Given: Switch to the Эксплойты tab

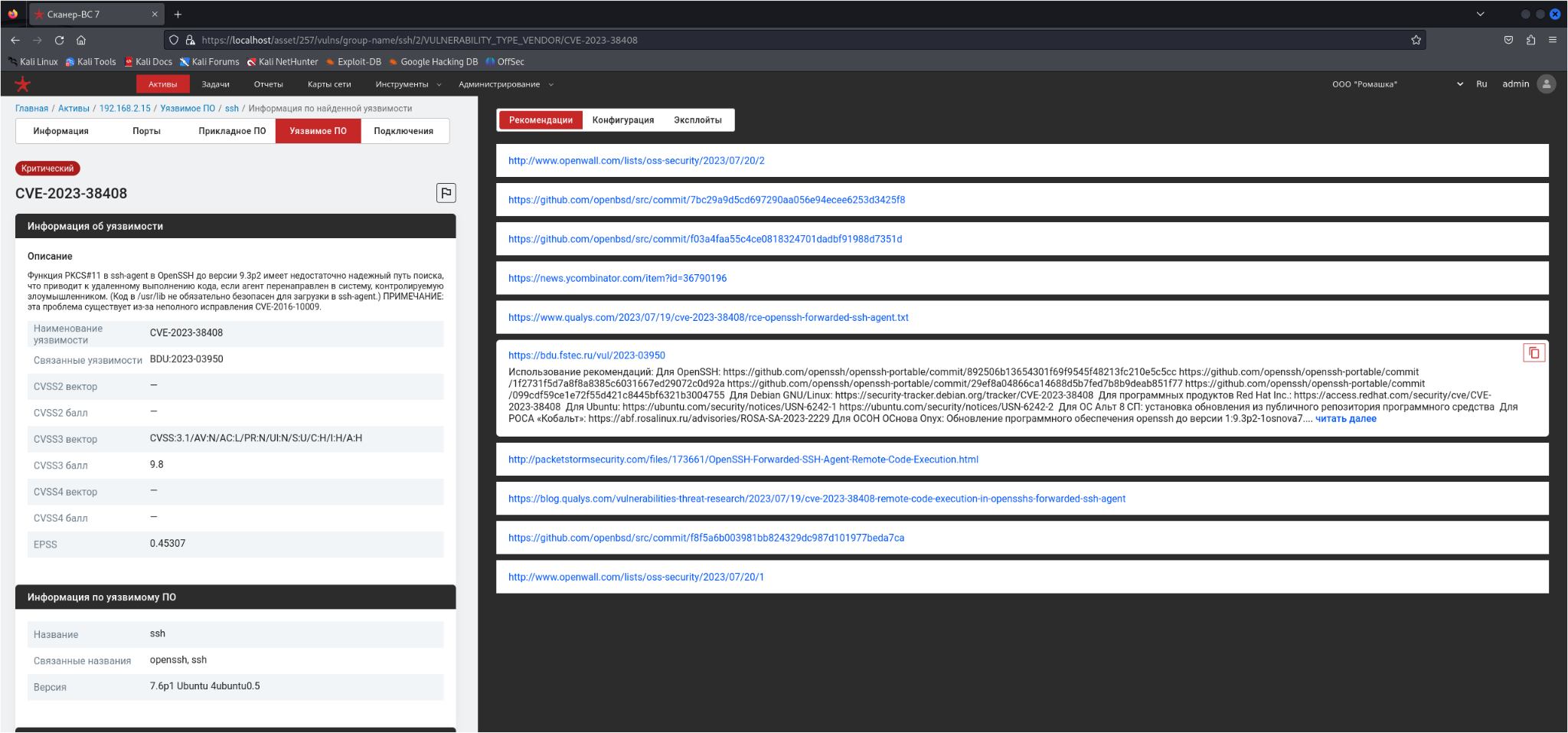Looking at the screenshot, I should [697, 120].
